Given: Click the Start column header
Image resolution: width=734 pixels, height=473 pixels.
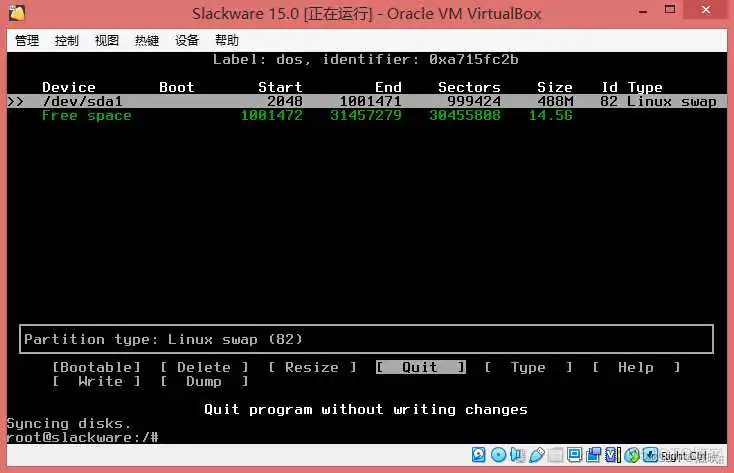Looking at the screenshot, I should click(280, 87).
